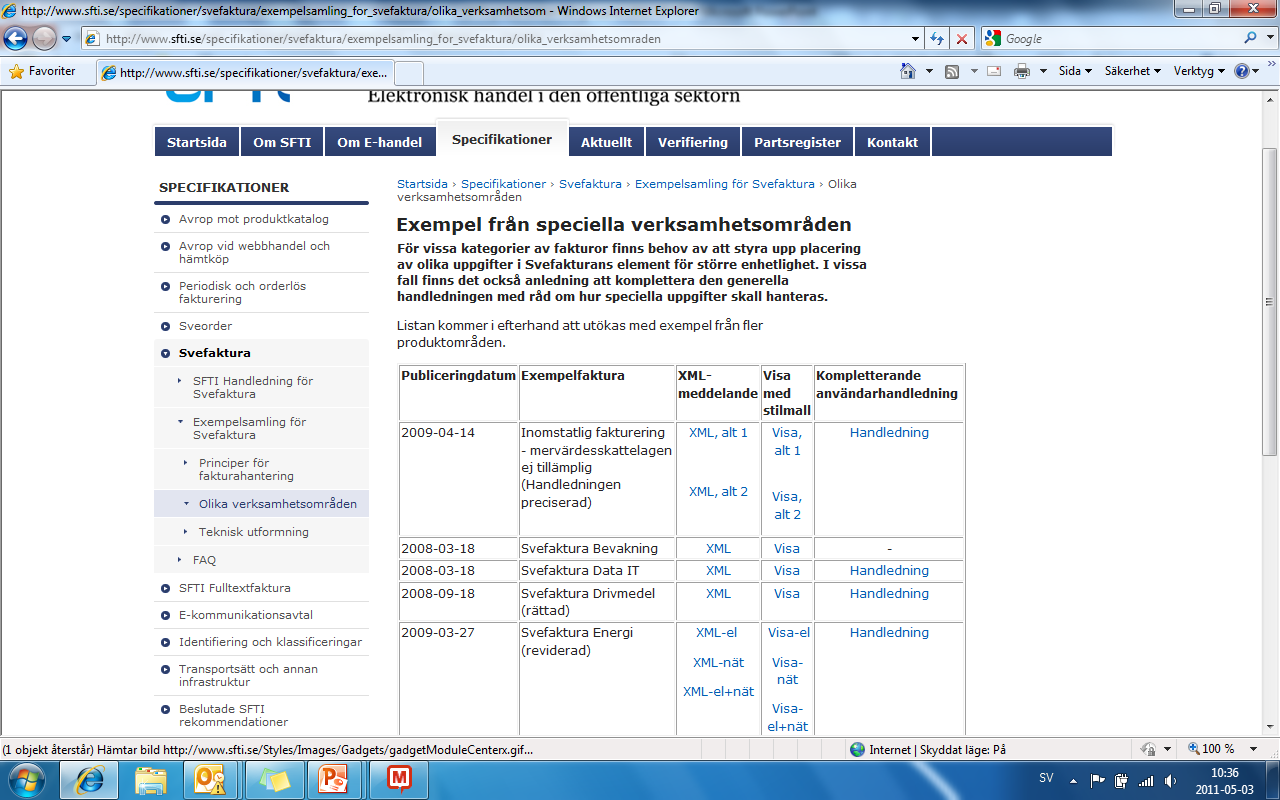Image resolution: width=1280 pixels, height=800 pixels.
Task: Open the Outlook taskbar icon
Action: 211,779
